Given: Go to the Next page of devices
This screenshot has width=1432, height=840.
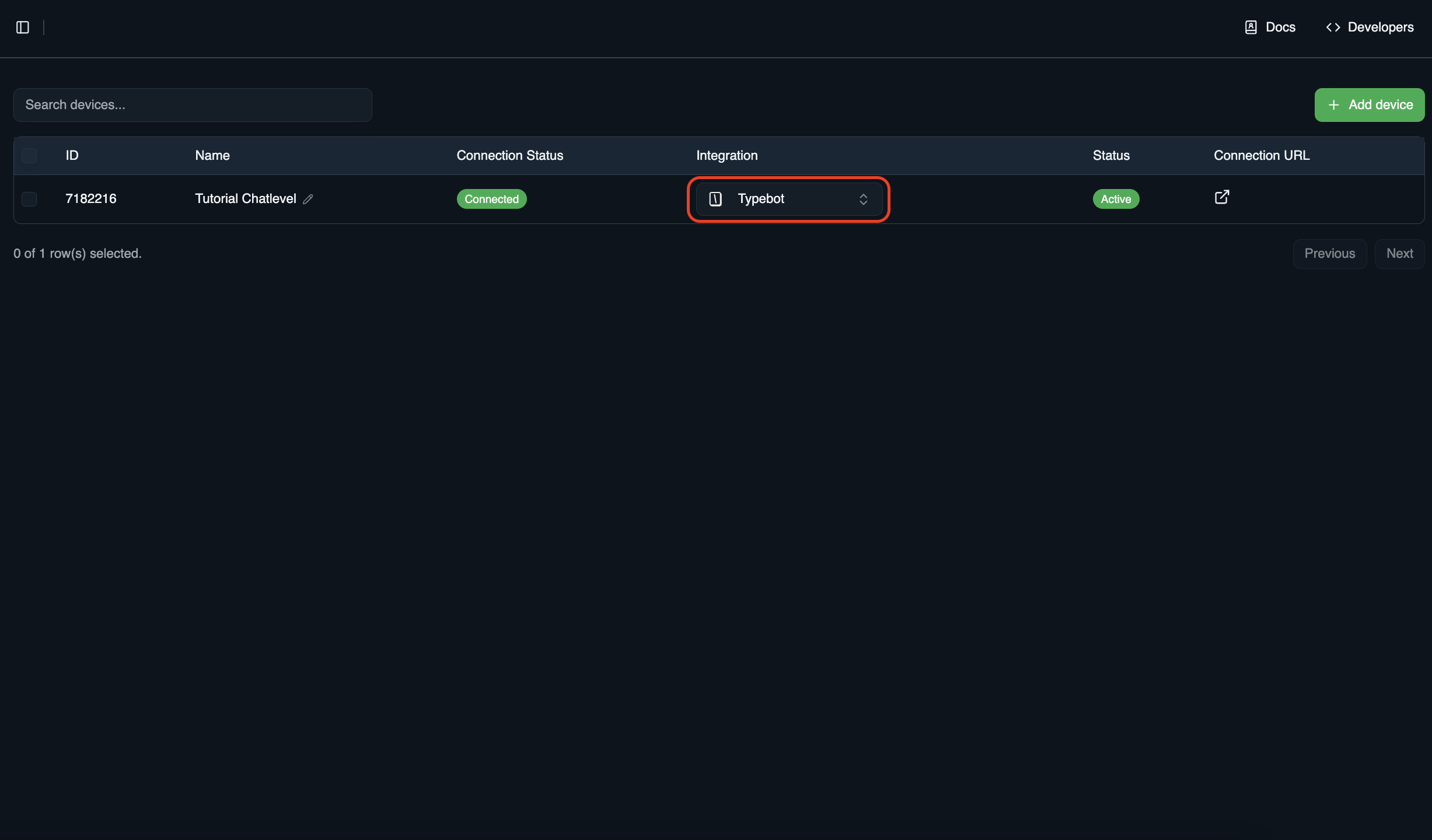Looking at the screenshot, I should pos(1400,253).
